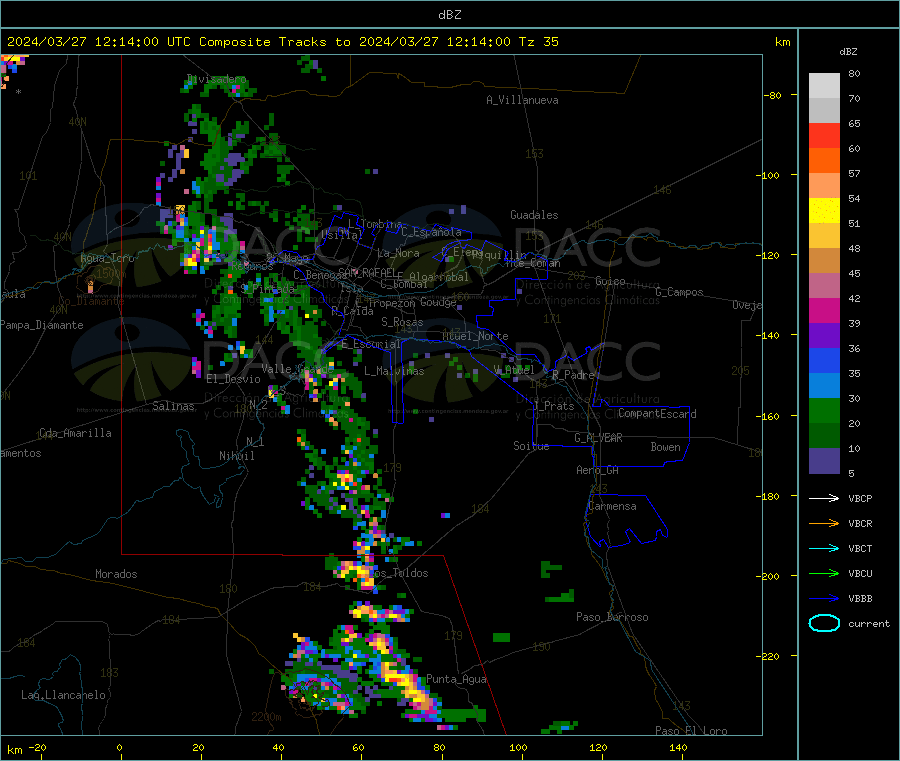Click the red 60-65 dBZ color swatch

coord(824,135)
